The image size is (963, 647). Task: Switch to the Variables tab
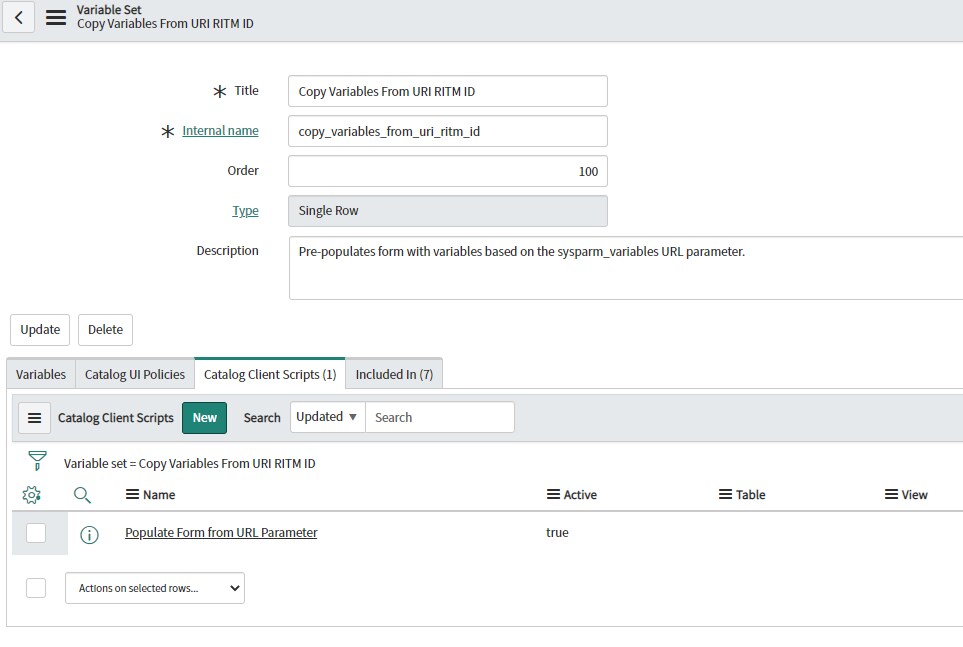click(x=41, y=374)
